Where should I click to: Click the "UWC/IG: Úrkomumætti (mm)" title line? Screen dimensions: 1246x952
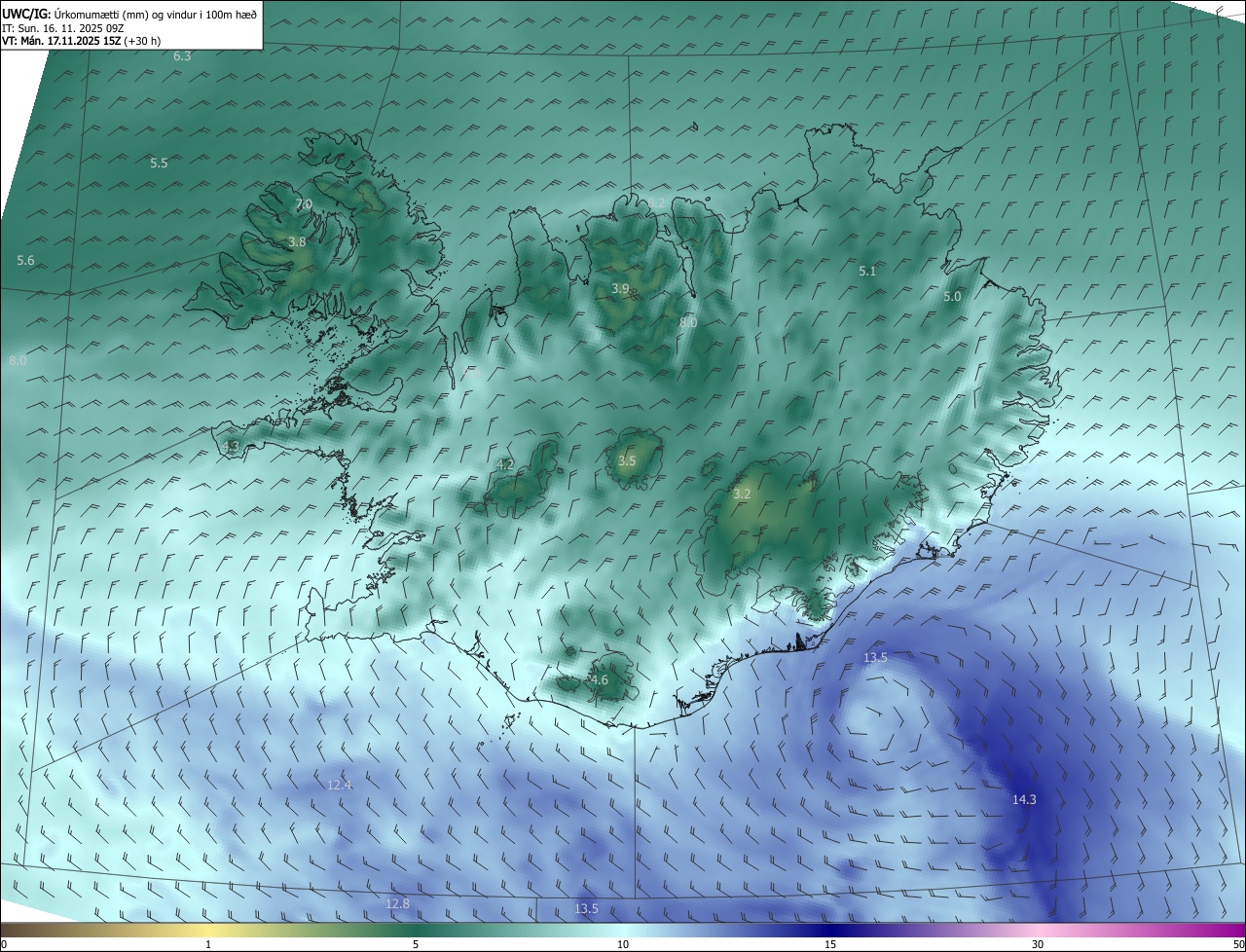coord(129,14)
